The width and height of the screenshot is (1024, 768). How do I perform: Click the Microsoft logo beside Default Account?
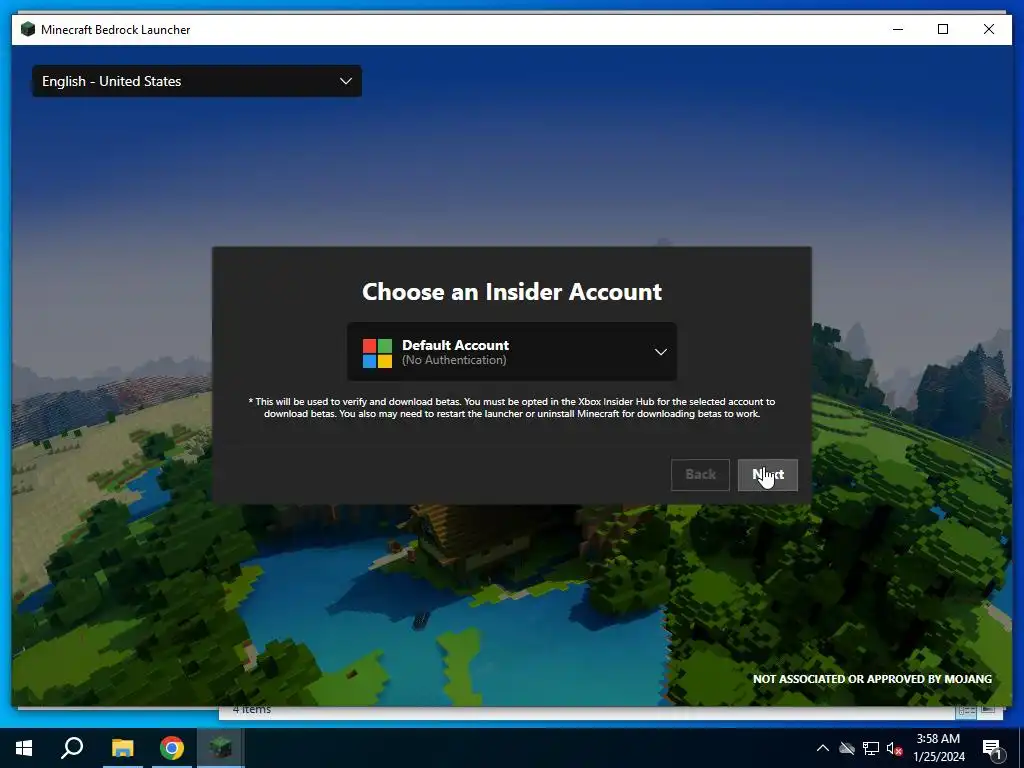pyautogui.click(x=377, y=353)
